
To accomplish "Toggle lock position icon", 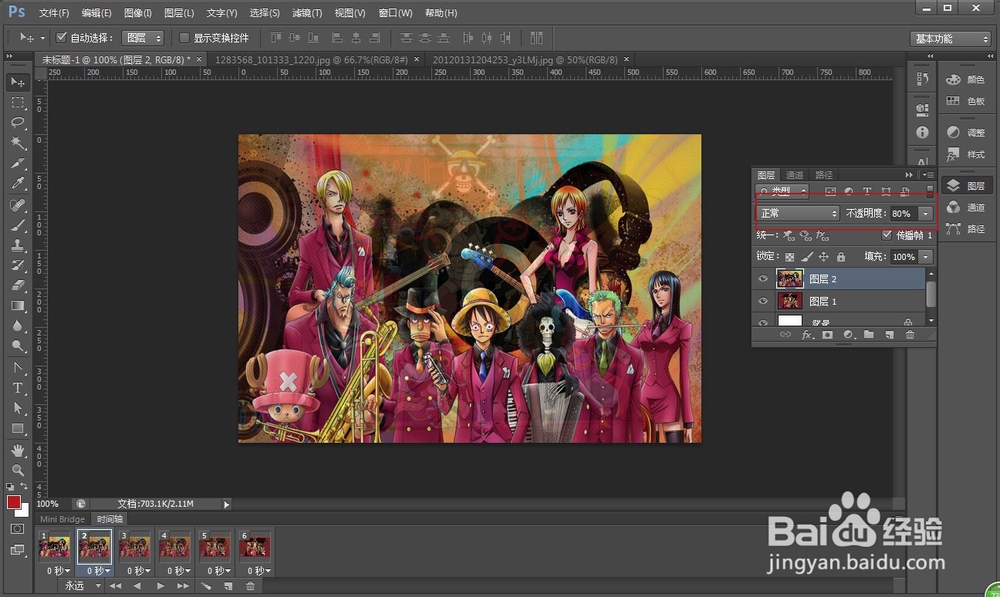I will [823, 256].
